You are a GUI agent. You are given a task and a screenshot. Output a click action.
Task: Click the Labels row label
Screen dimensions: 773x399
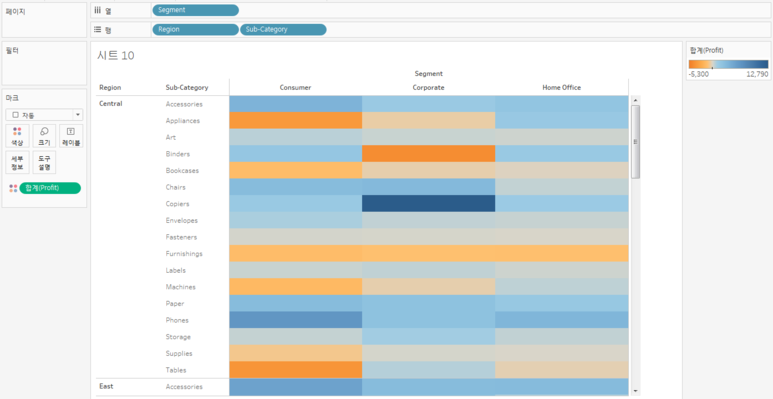(176, 270)
